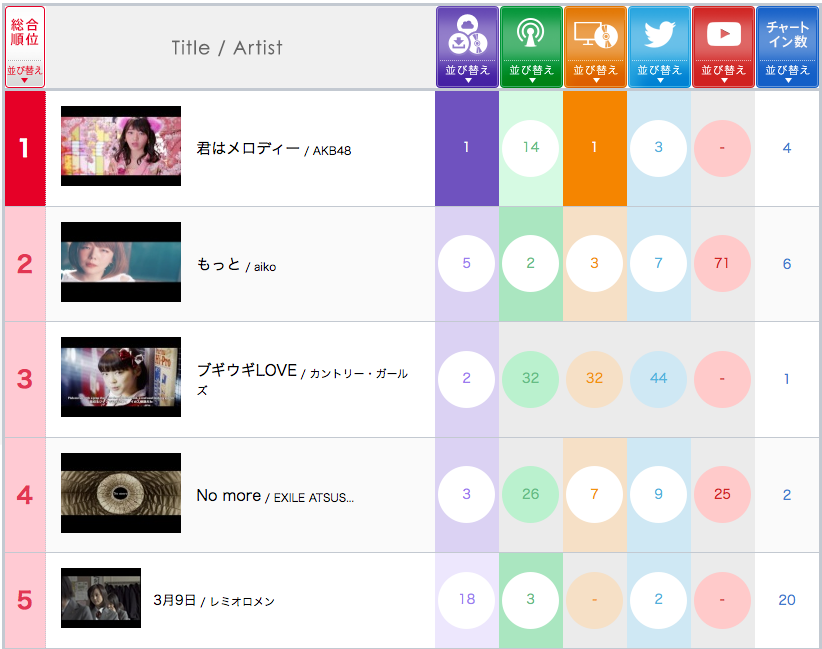Select the ブギウギLOVE video thumbnail
This screenshot has width=822, height=649.
pyautogui.click(x=121, y=377)
